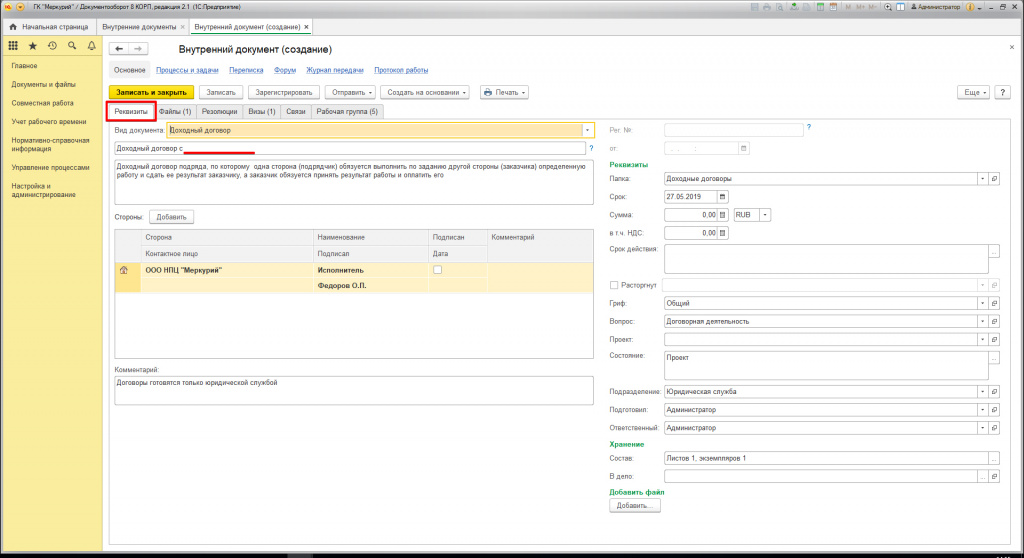
Task: Open the Создать на основании dropdown
Action: click(425, 92)
